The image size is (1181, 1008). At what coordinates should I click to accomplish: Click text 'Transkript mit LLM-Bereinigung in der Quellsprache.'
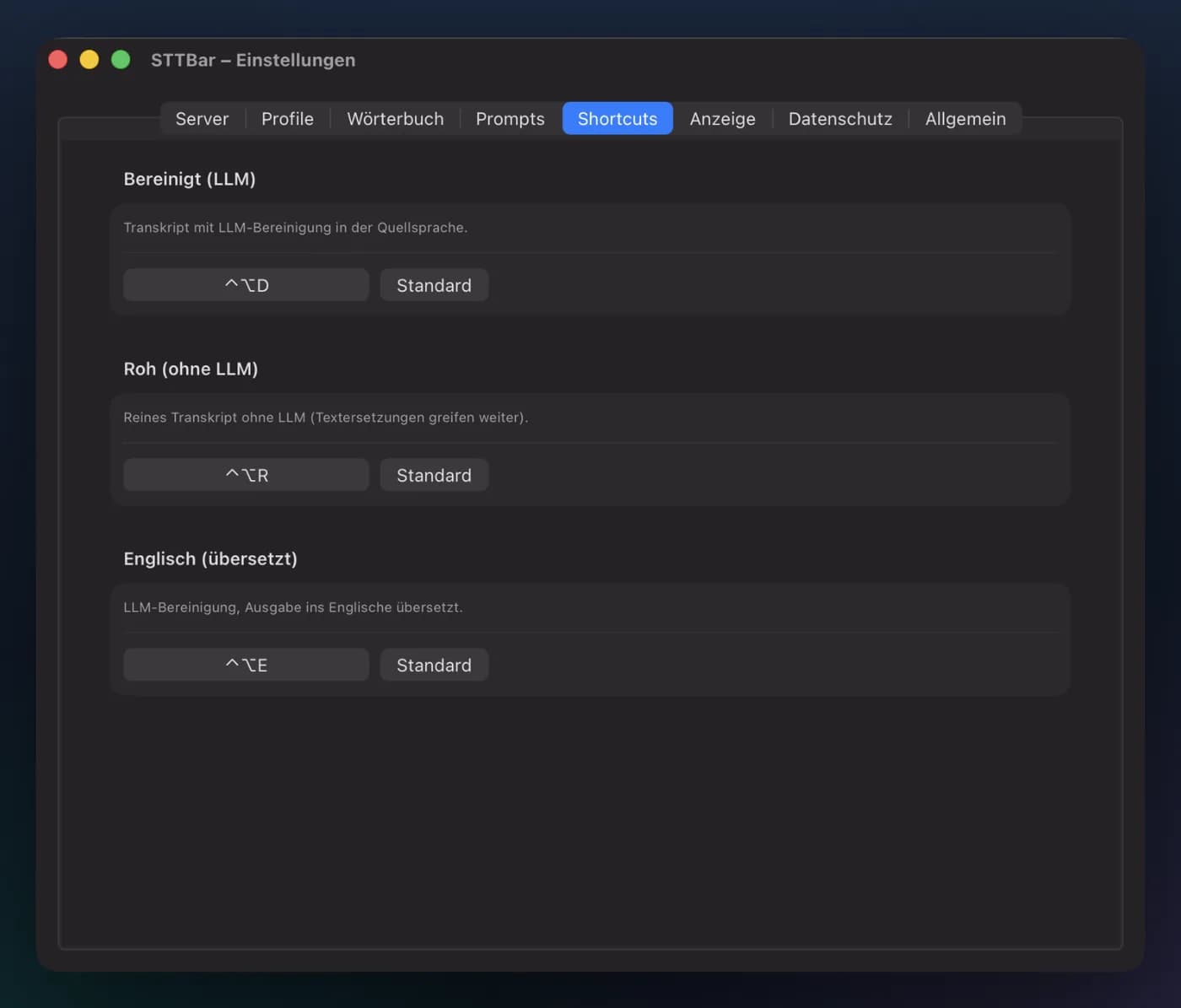click(295, 228)
